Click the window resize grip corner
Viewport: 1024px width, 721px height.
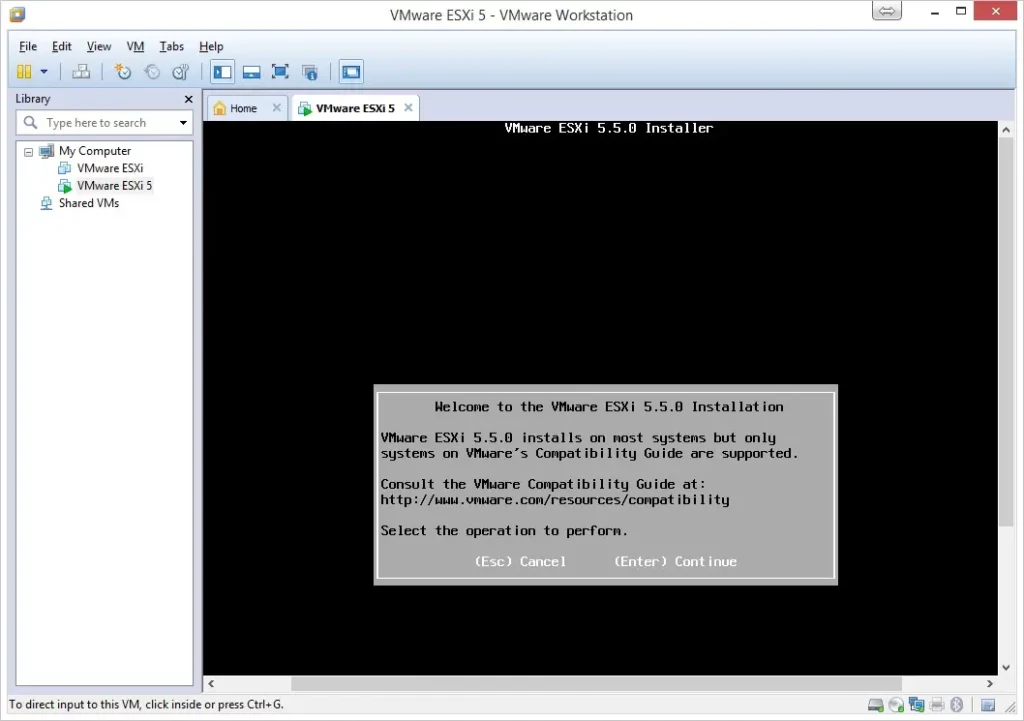pos(1011,707)
